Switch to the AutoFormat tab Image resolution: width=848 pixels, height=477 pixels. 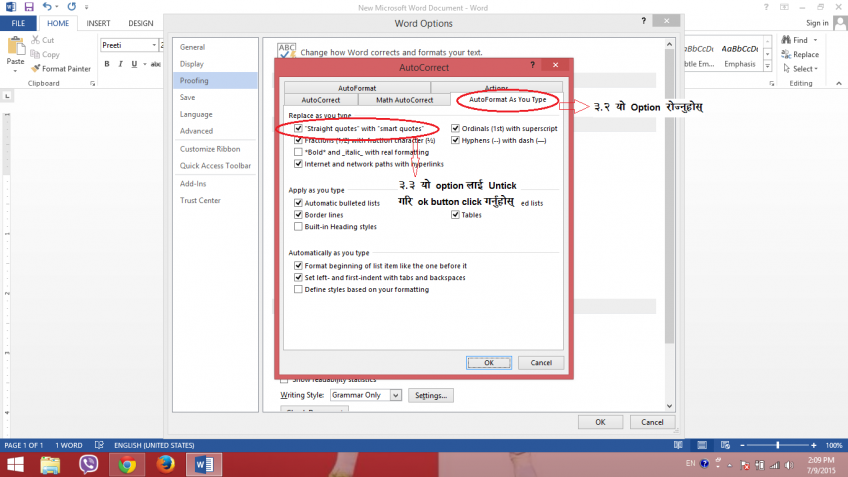(357, 88)
